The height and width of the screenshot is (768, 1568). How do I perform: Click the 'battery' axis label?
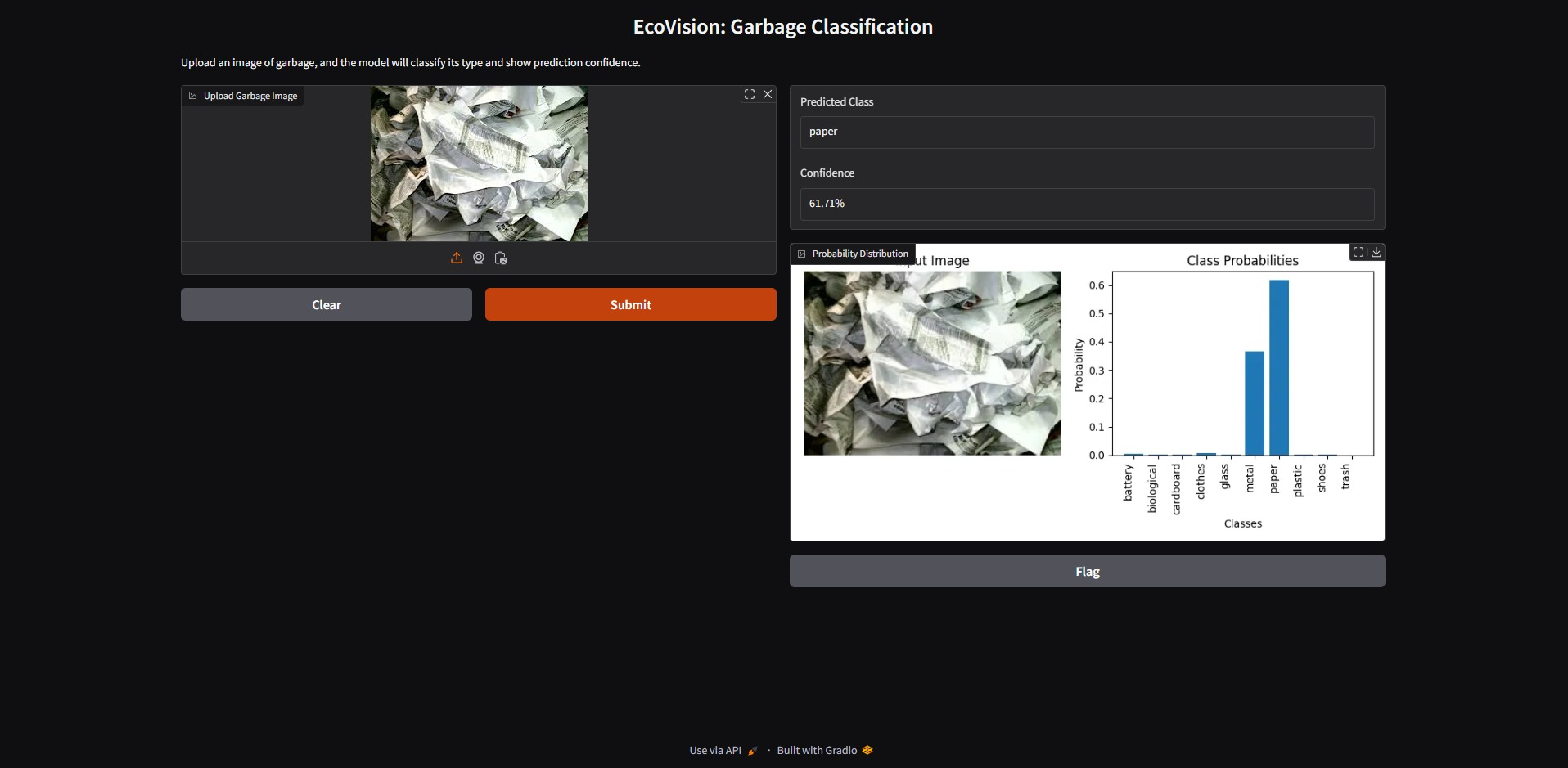[1128, 483]
